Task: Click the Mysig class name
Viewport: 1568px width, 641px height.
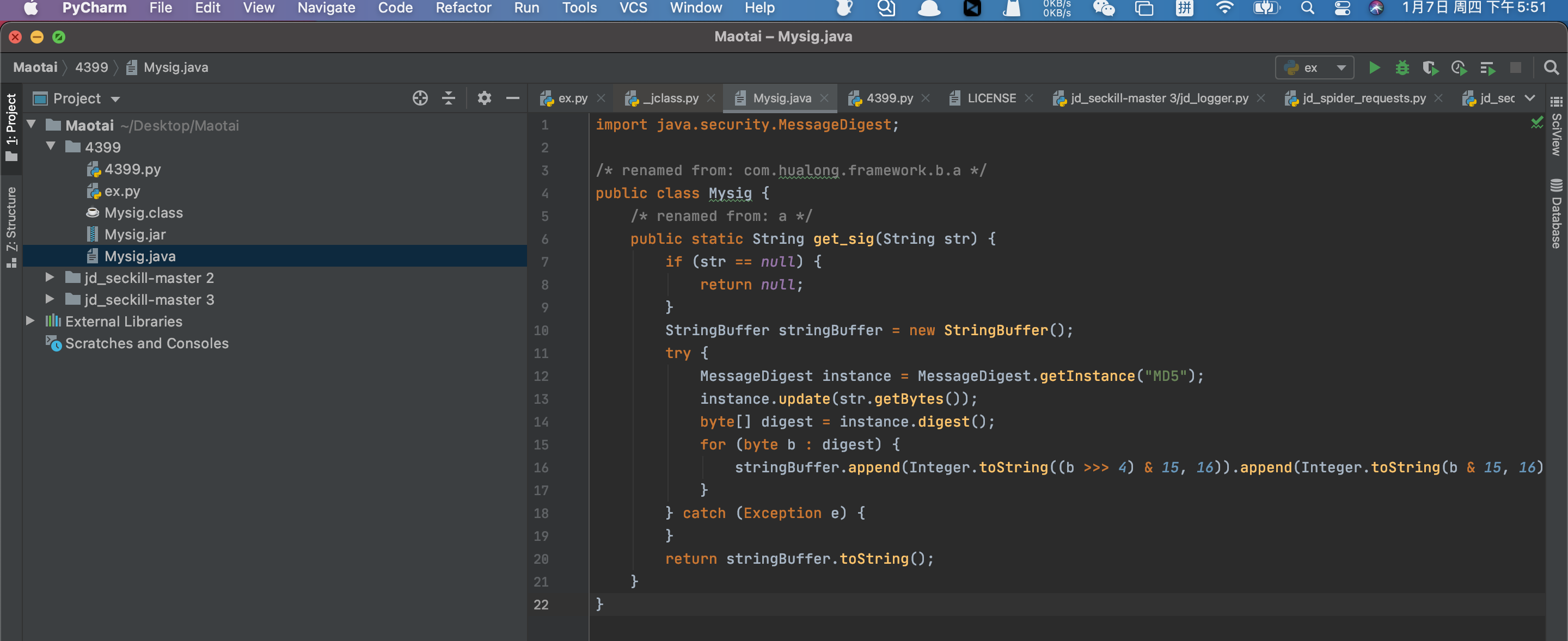Action: (730, 193)
